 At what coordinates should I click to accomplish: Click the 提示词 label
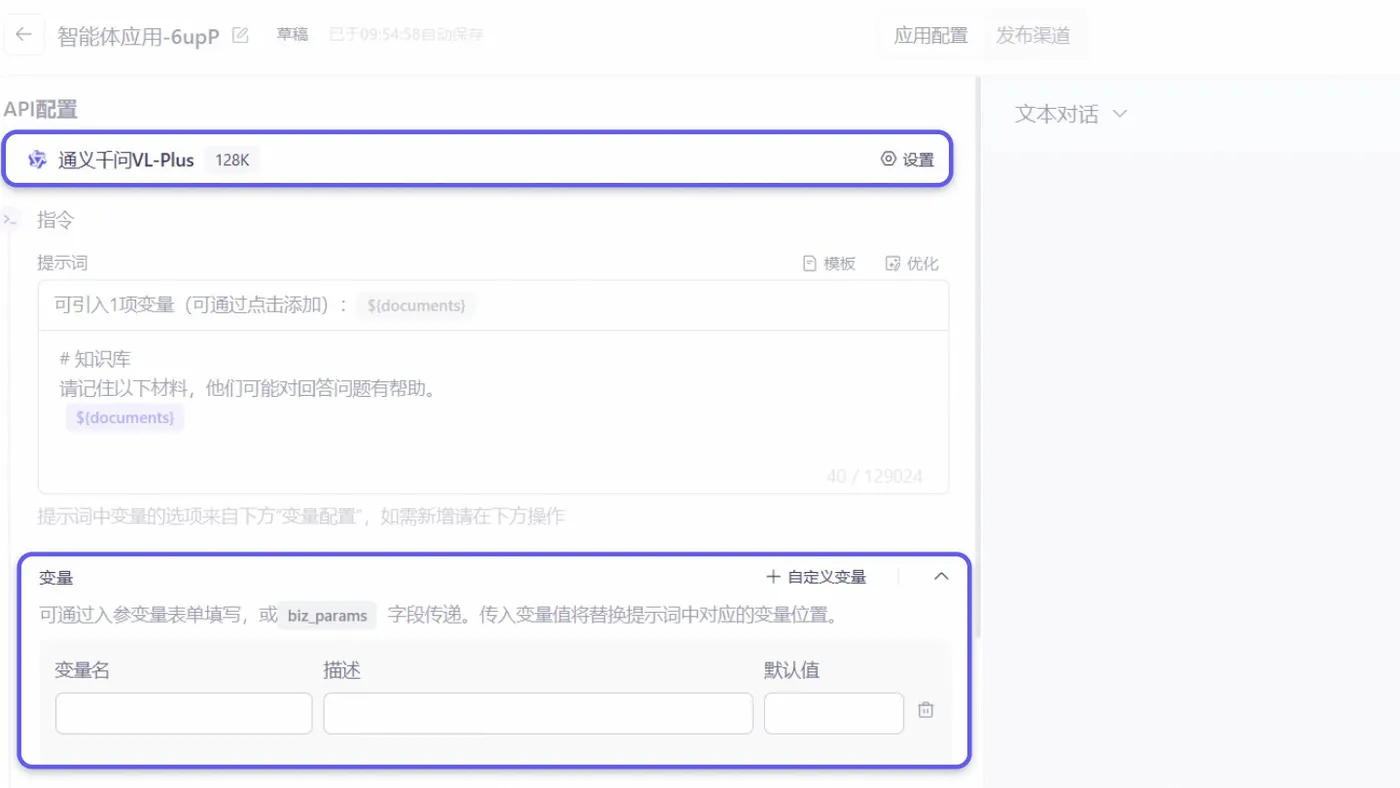62,263
